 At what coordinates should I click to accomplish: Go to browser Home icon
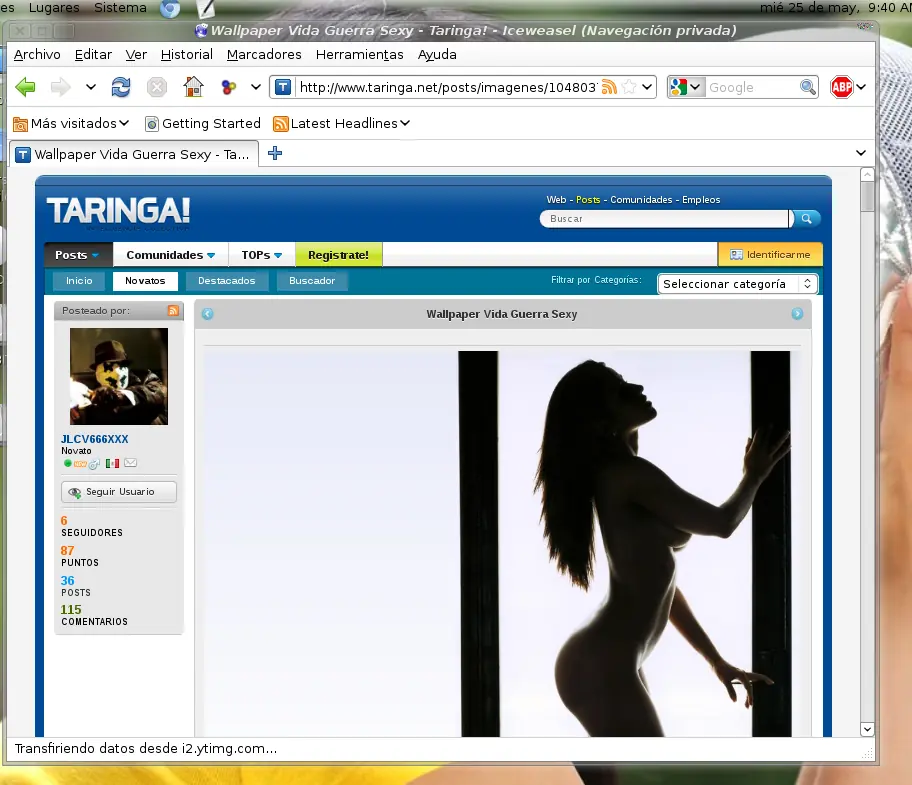pos(193,88)
